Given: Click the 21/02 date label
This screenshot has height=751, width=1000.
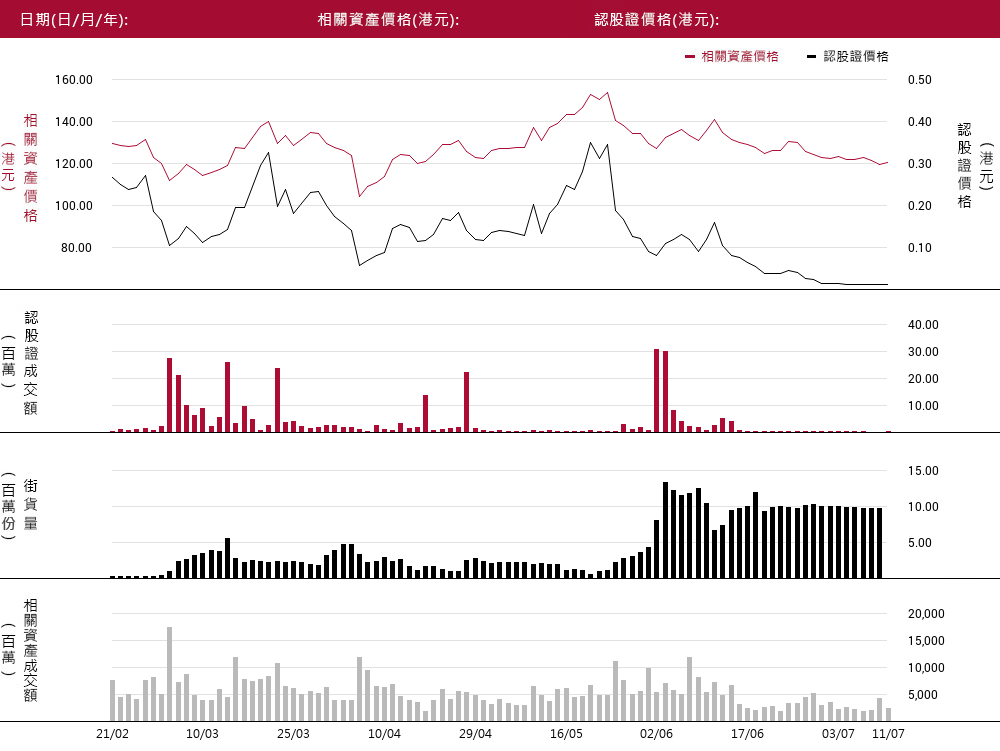Looking at the screenshot, I should 112,734.
